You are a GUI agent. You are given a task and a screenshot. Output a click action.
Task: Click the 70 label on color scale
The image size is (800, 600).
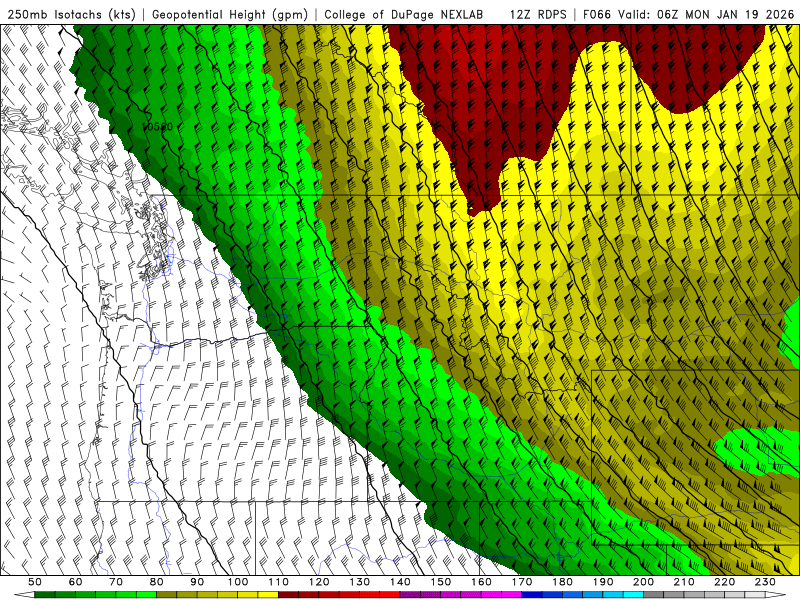coord(116,582)
